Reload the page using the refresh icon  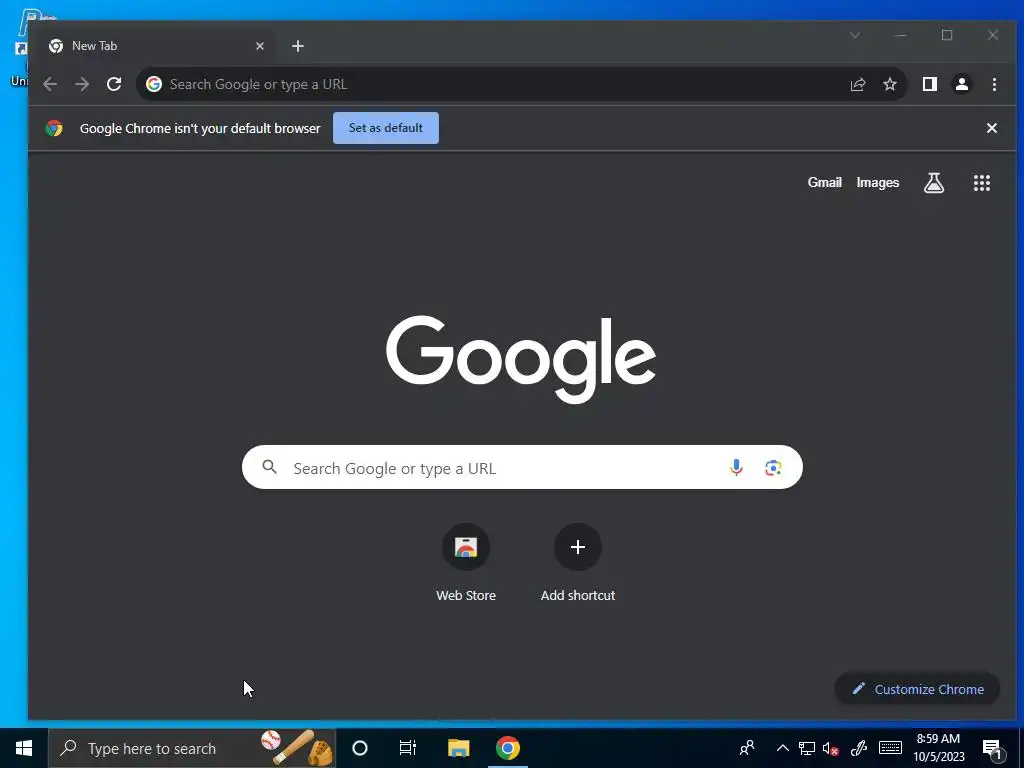[x=114, y=84]
